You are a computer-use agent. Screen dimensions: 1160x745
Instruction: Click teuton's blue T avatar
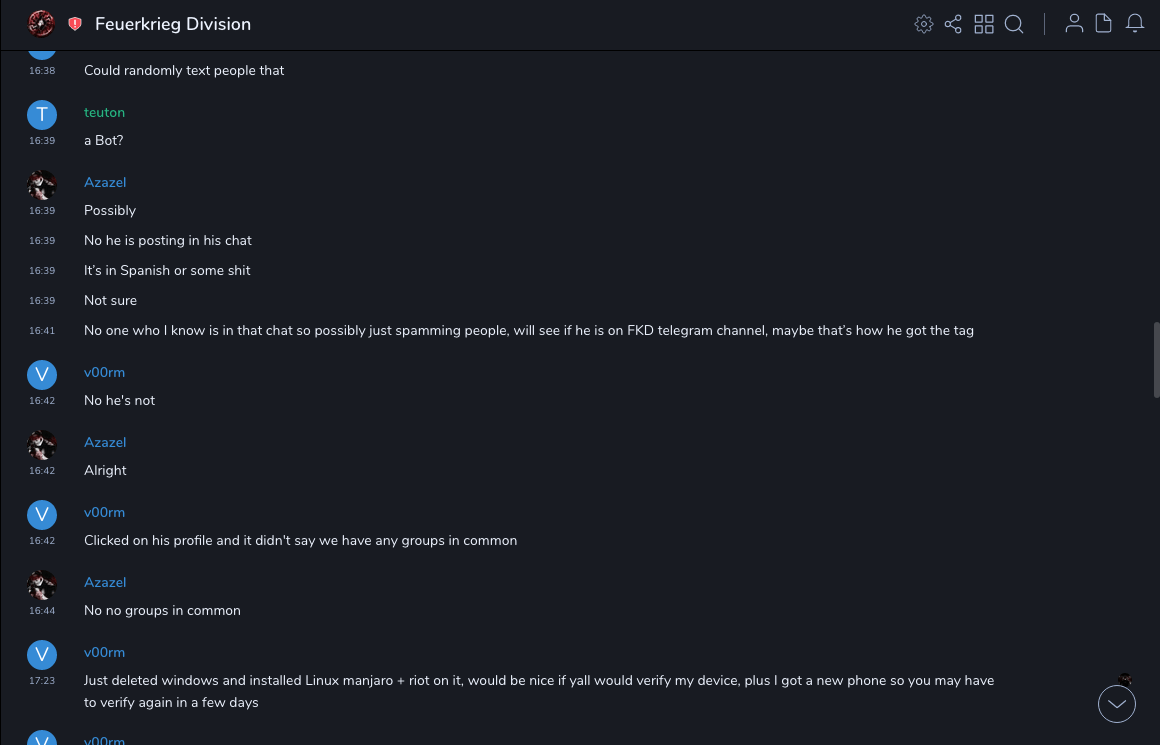tap(42, 115)
